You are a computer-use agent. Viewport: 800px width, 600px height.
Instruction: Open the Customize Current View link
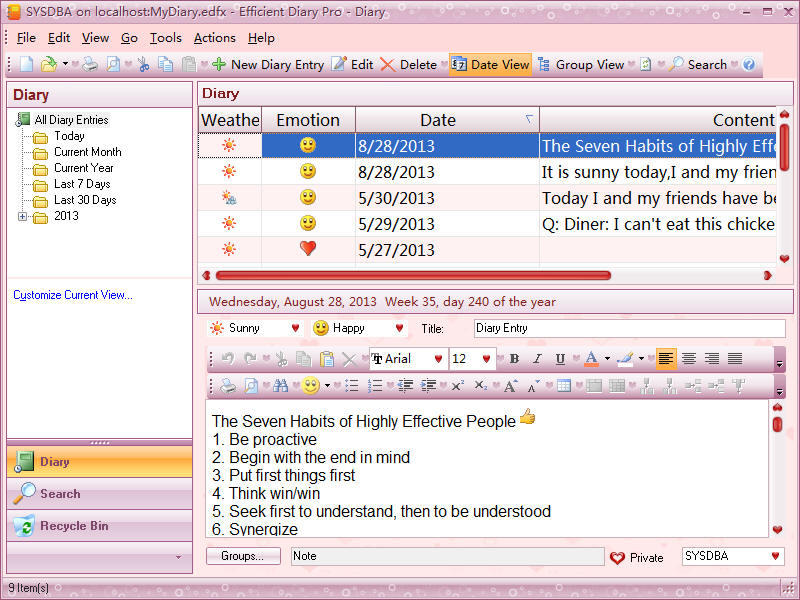point(73,295)
